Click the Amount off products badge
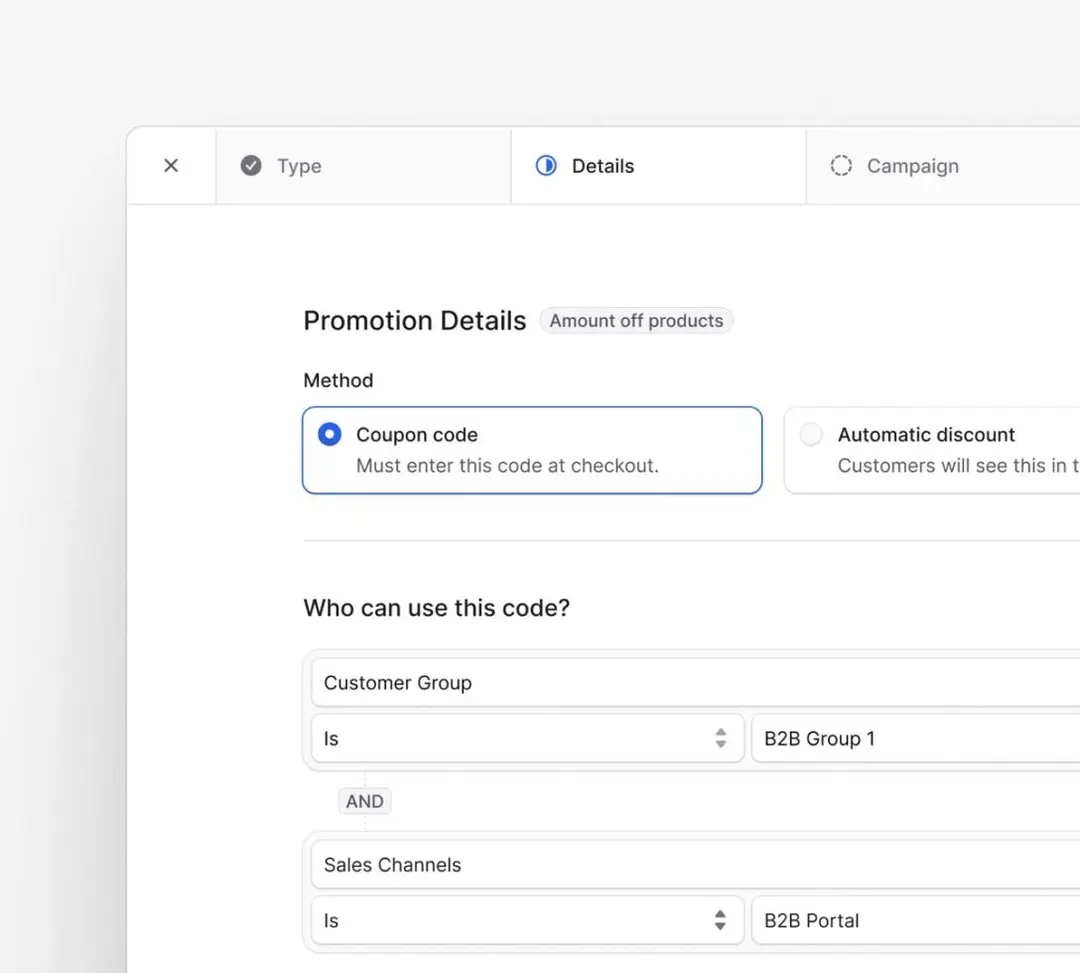The height and width of the screenshot is (973, 1080). [636, 321]
